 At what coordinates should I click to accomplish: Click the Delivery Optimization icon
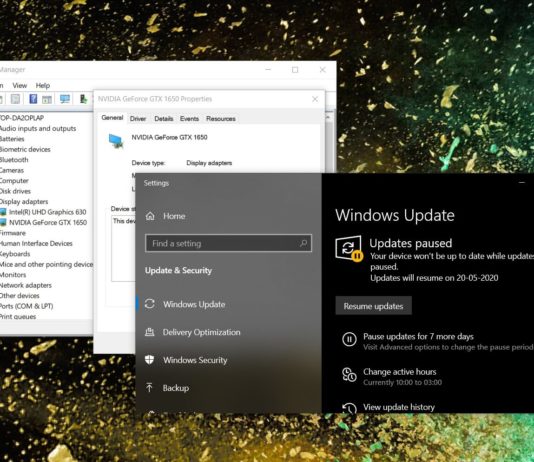tap(150, 332)
